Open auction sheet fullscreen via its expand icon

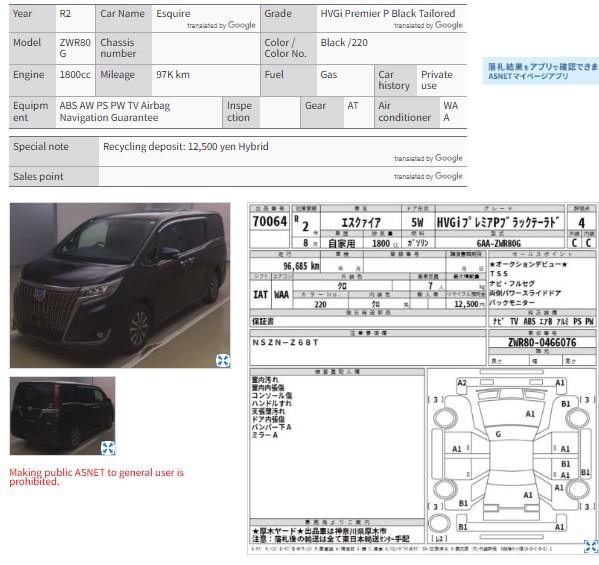(591, 546)
